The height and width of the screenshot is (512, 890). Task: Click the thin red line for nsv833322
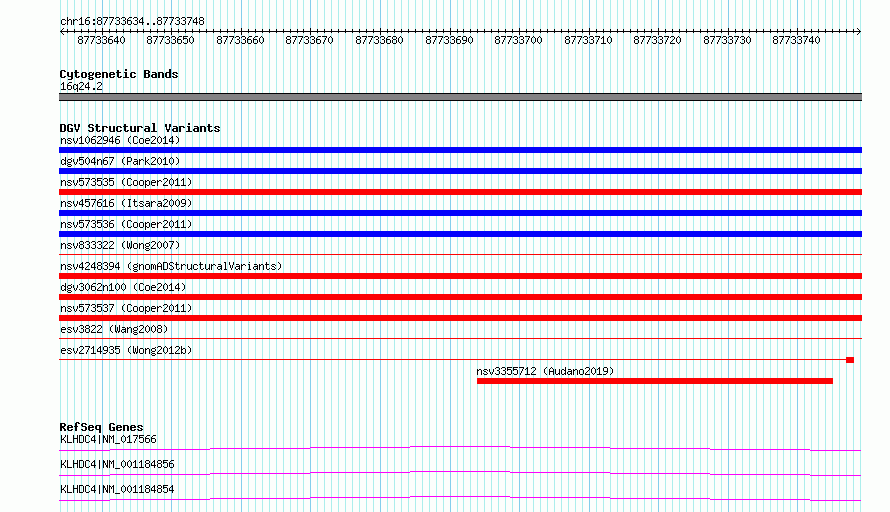pyautogui.click(x=460, y=255)
